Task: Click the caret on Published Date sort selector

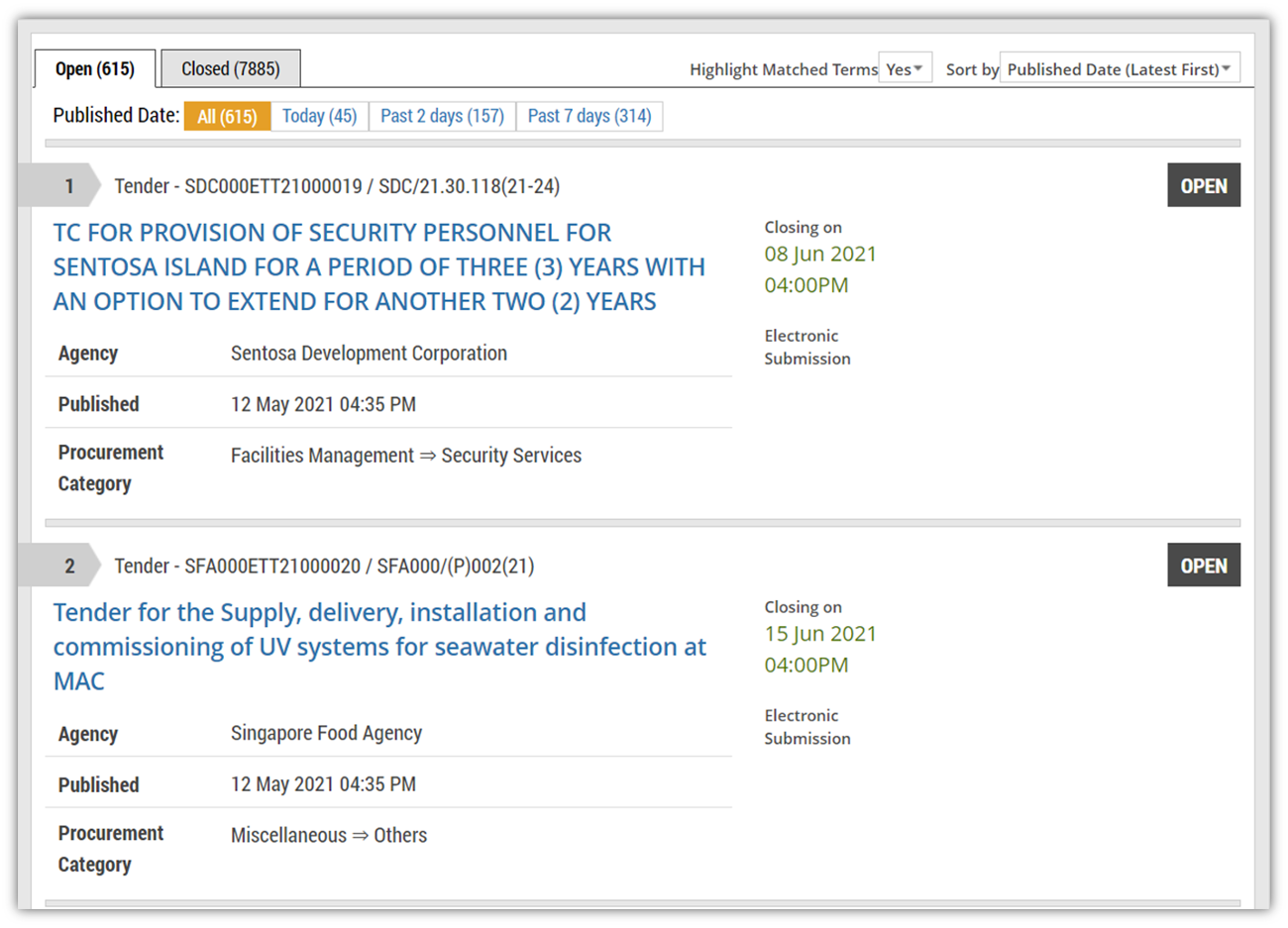Action: coord(1231,68)
